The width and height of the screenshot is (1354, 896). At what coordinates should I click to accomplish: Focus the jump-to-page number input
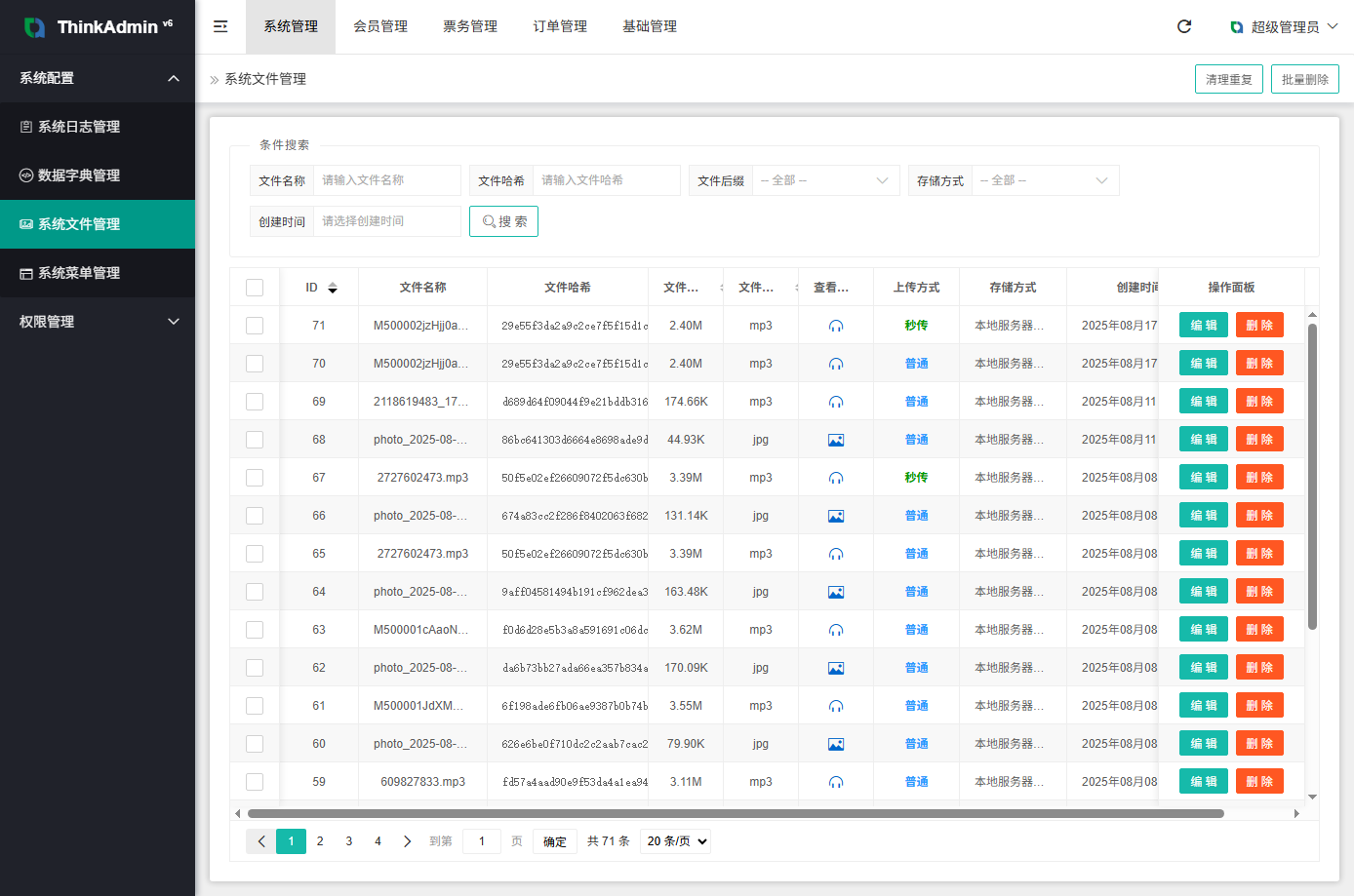coord(482,841)
